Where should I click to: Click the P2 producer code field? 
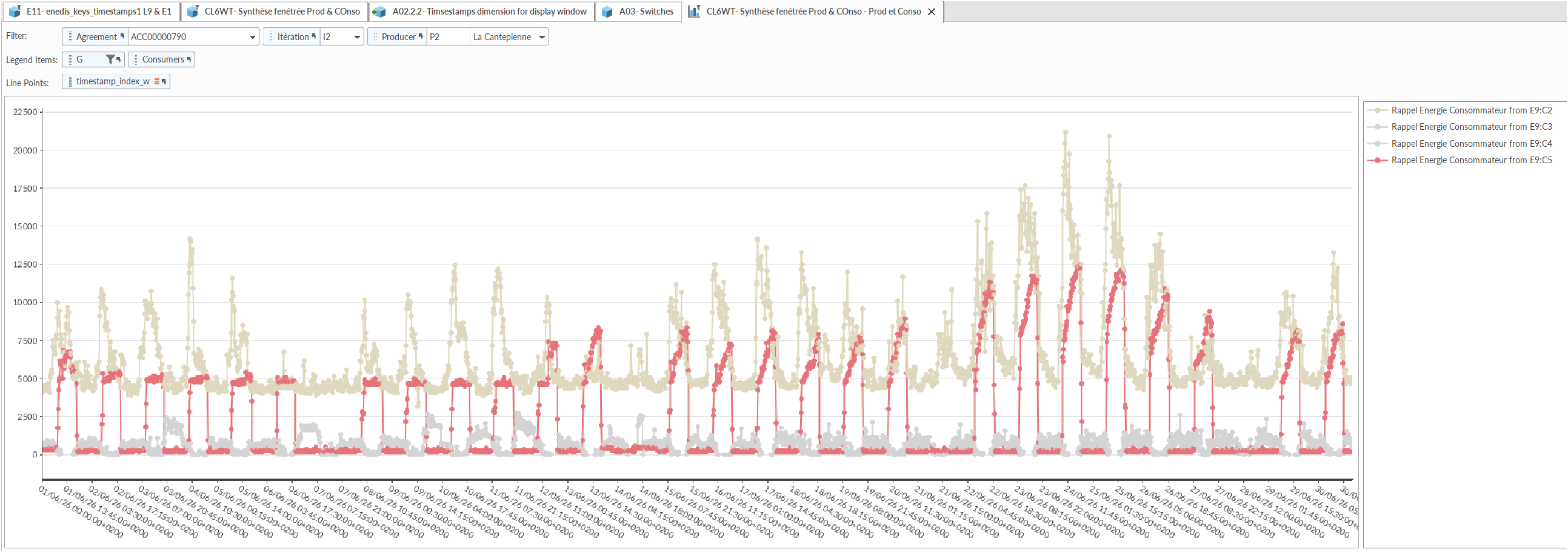(449, 37)
